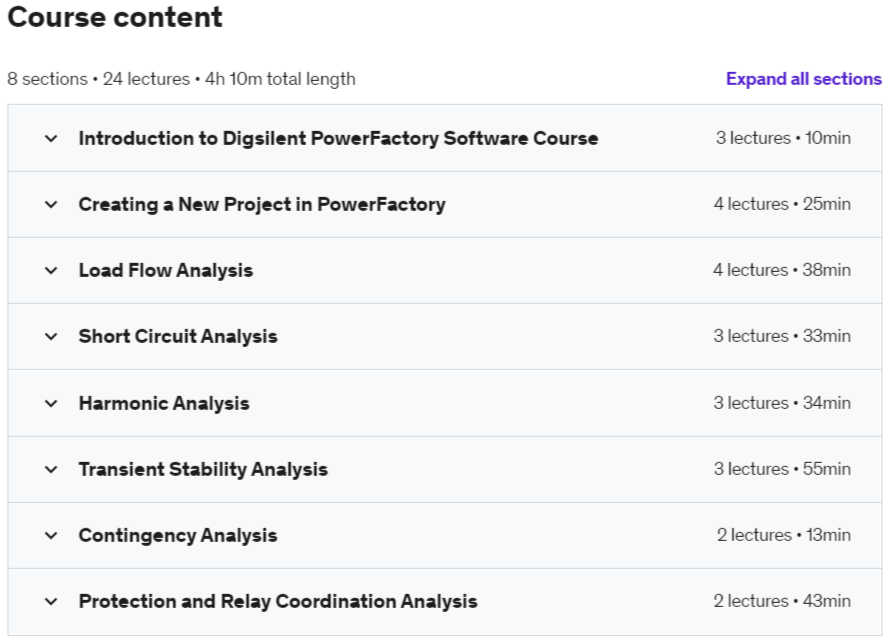Select the Harmonic Analysis section title
This screenshot has width=887, height=644.
click(x=164, y=403)
